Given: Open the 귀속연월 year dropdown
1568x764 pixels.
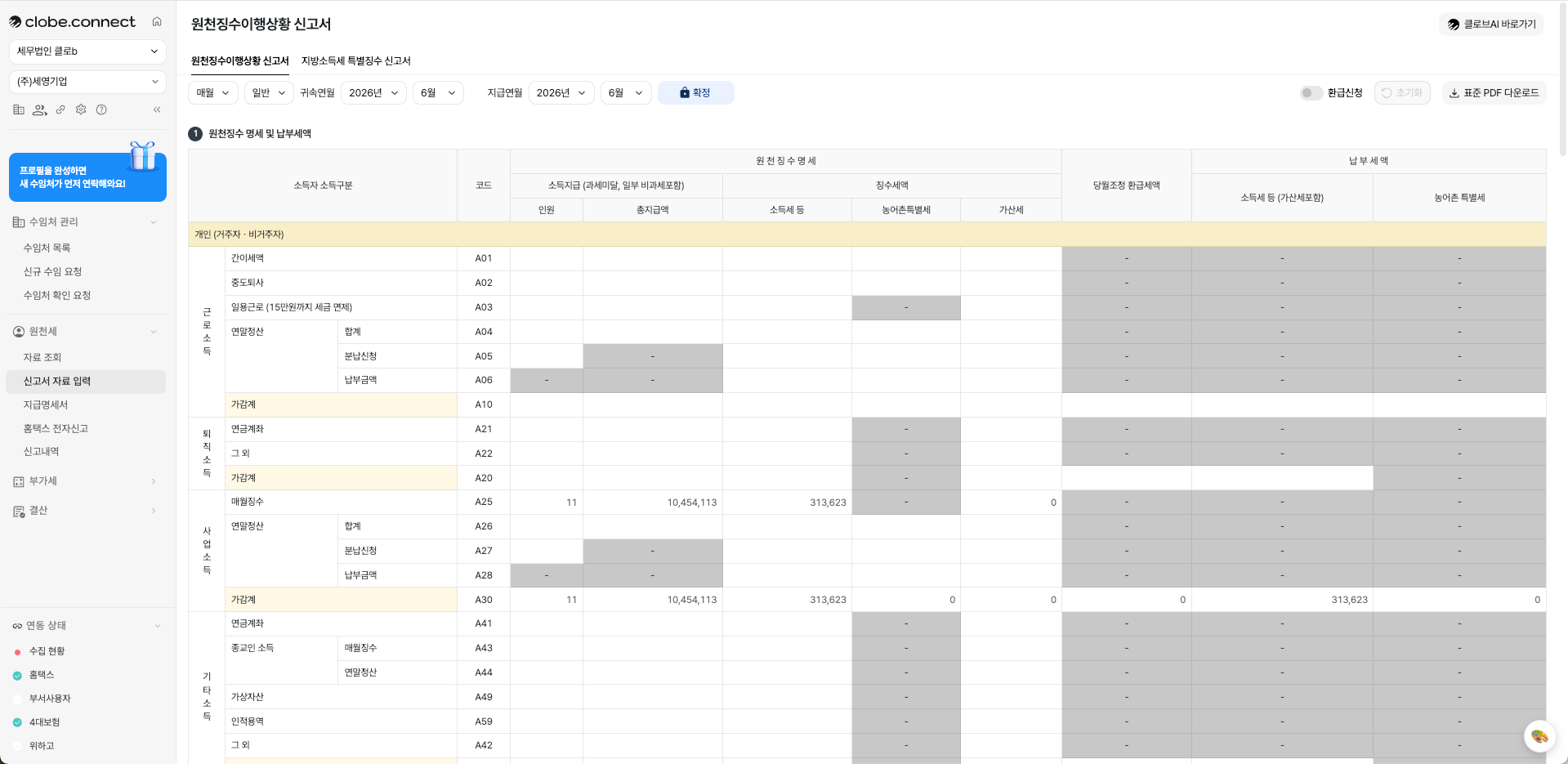Looking at the screenshot, I should pyautogui.click(x=373, y=93).
